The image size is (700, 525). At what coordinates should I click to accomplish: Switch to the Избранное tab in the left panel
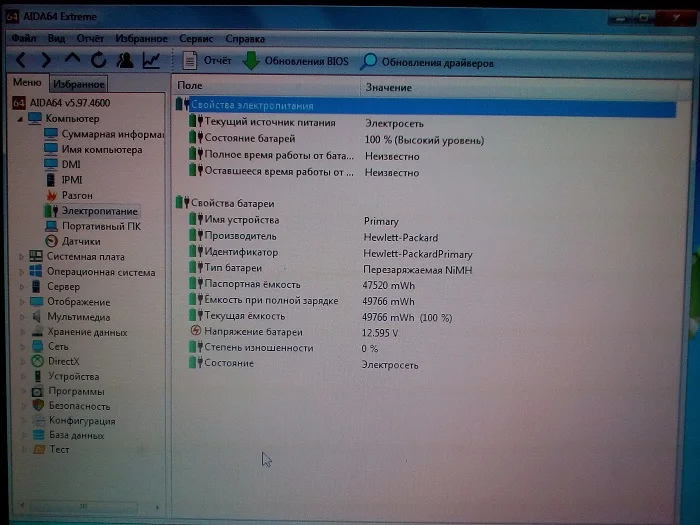[79, 84]
